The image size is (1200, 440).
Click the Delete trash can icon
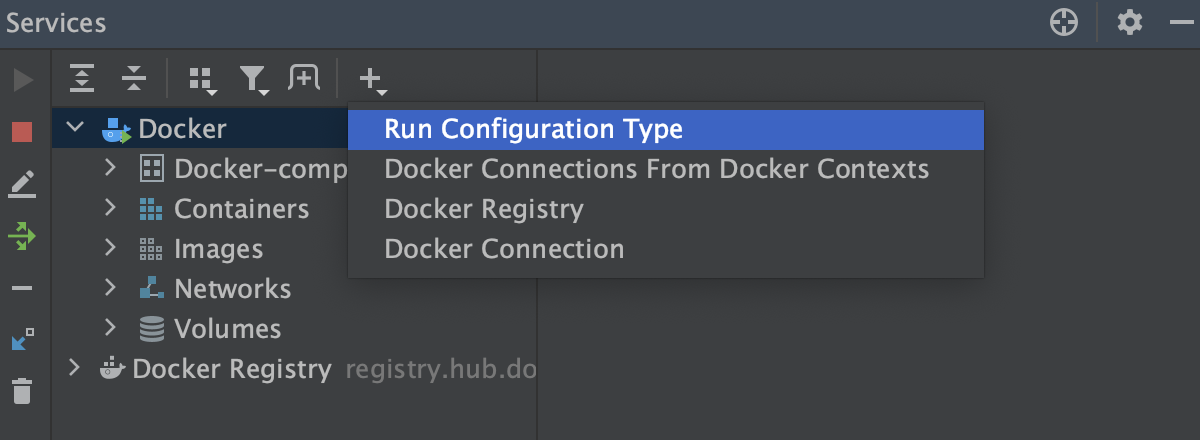click(x=22, y=391)
